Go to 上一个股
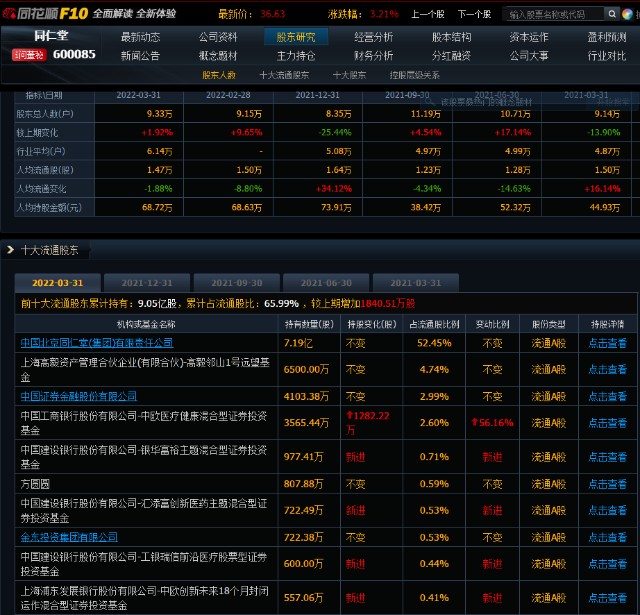The width and height of the screenshot is (640, 615). [427, 14]
